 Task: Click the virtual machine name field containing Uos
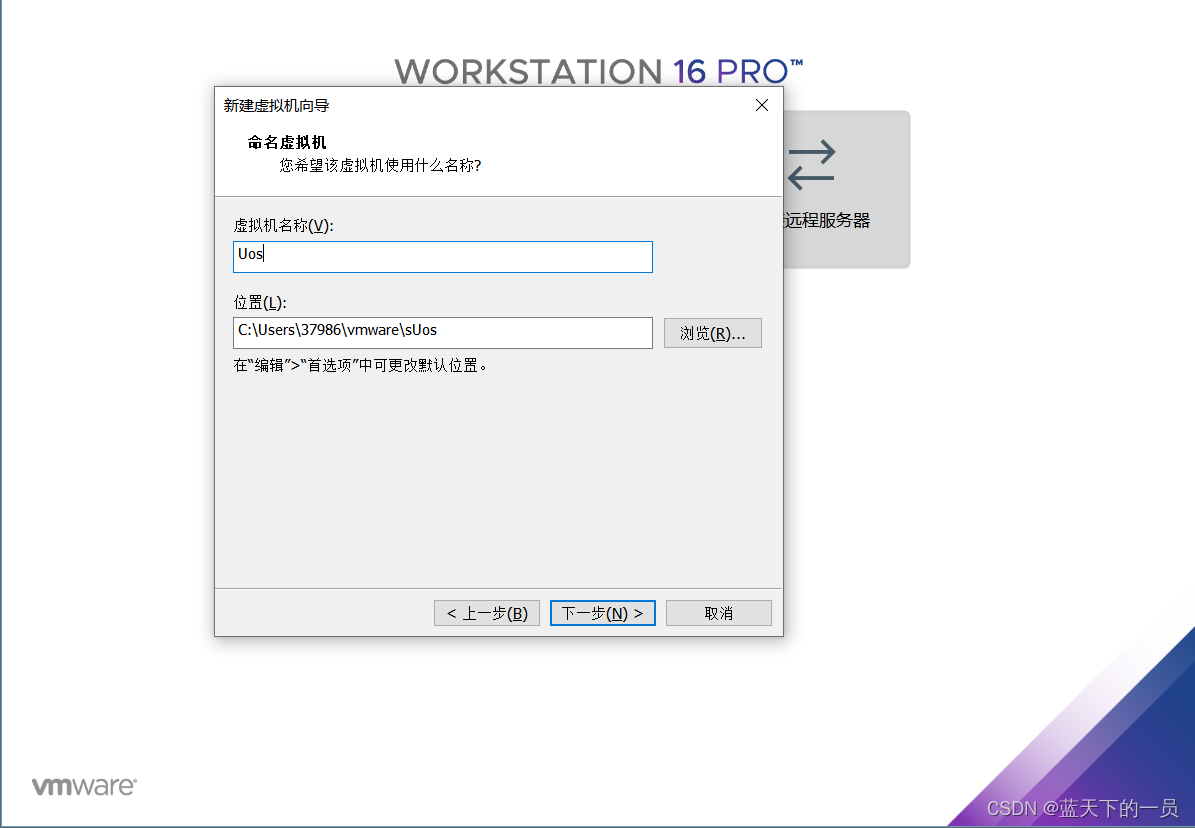(x=443, y=257)
